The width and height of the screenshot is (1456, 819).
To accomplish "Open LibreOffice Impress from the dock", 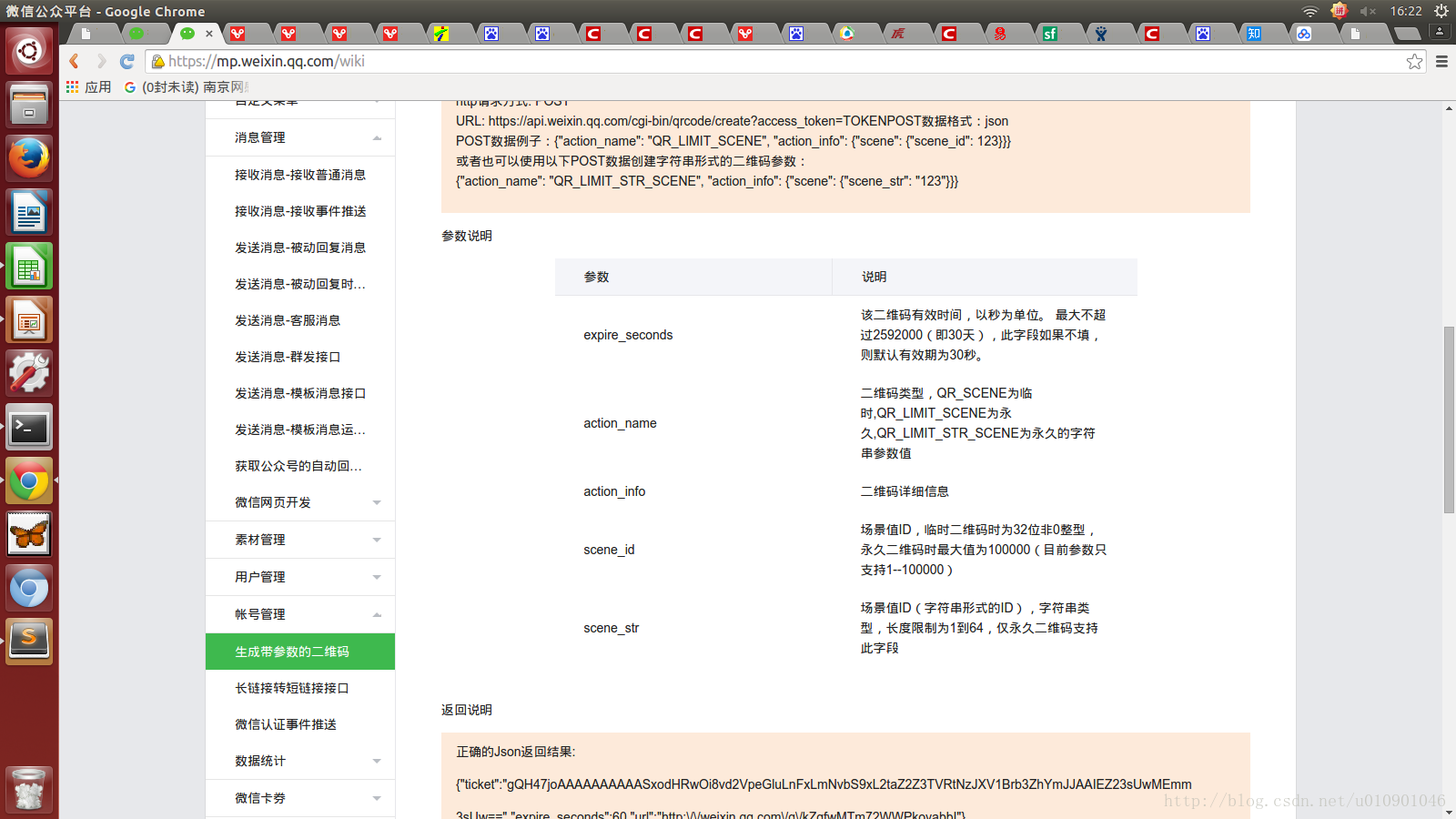I will [29, 319].
